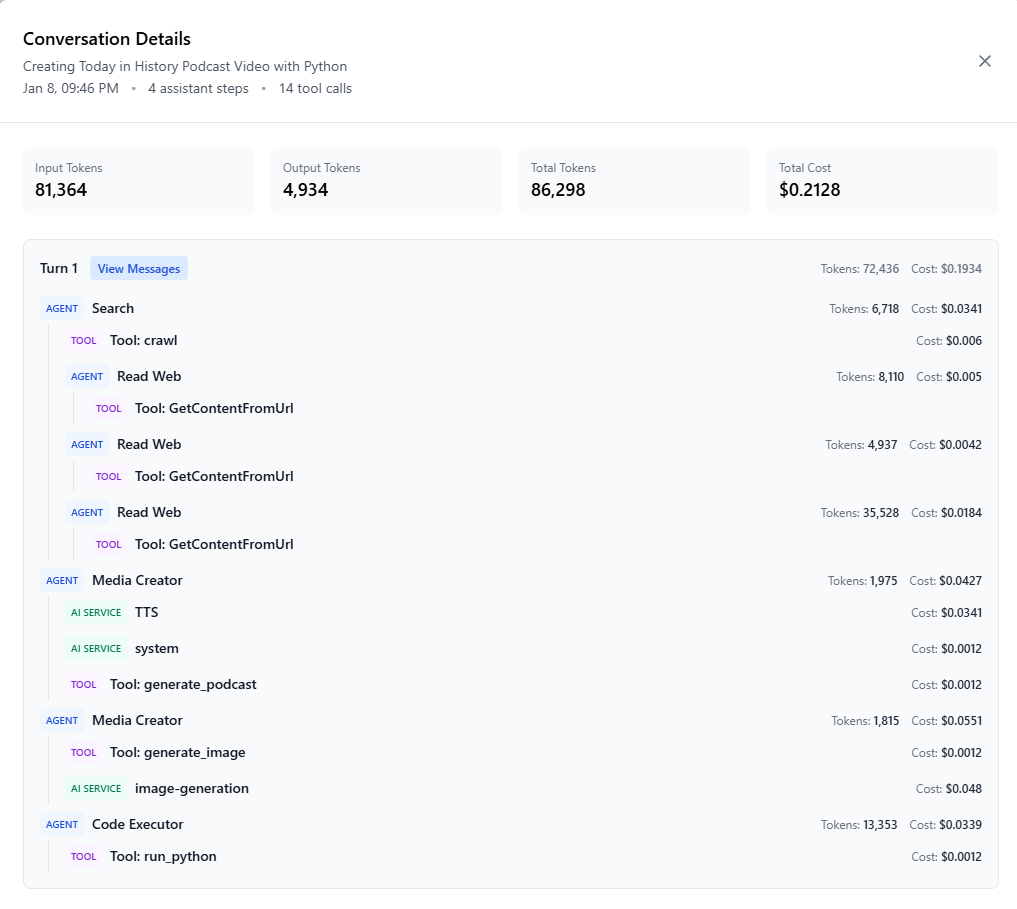Click the Total Cost stat card

tap(882, 181)
